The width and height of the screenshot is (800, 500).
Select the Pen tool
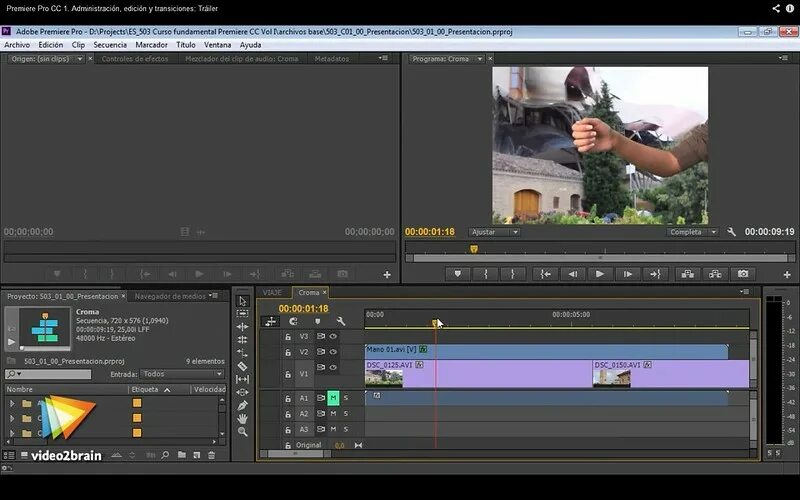coord(242,406)
